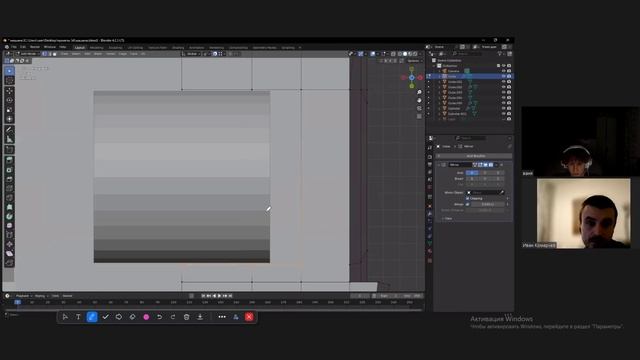Open the World properties tab
640x360 pixels.
point(430,187)
